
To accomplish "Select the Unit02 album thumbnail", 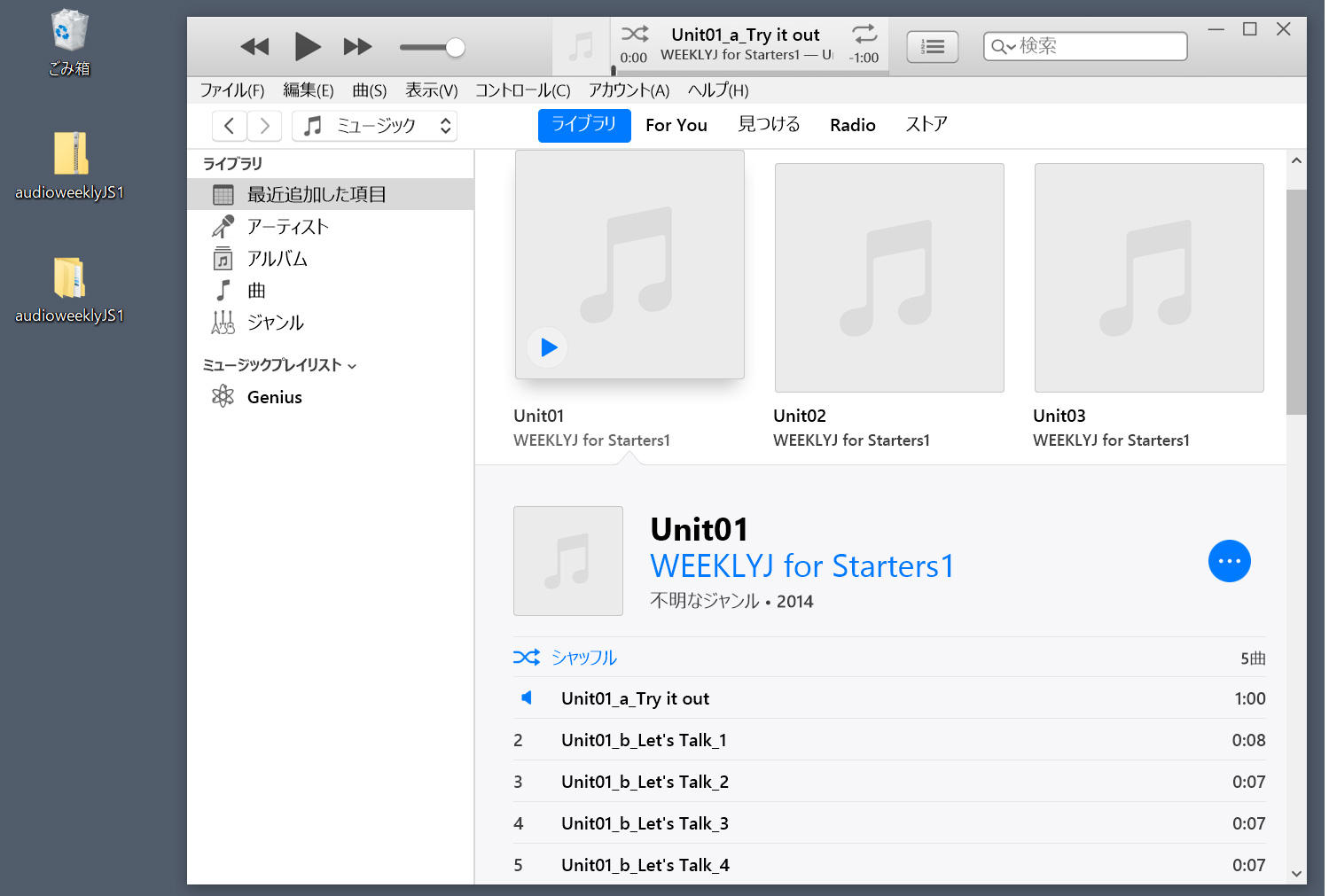I will (x=889, y=277).
